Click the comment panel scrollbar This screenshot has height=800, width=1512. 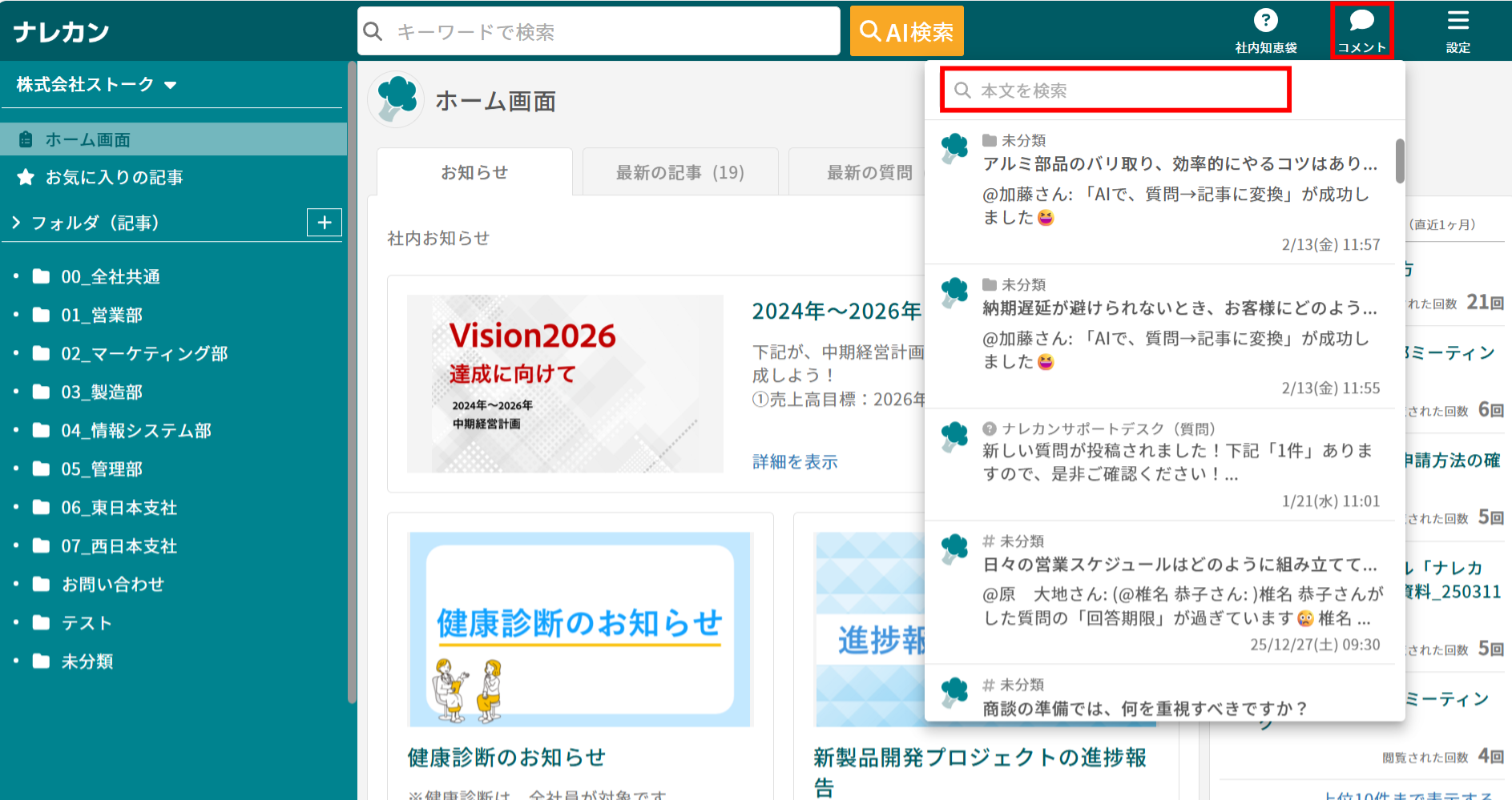click(1399, 160)
